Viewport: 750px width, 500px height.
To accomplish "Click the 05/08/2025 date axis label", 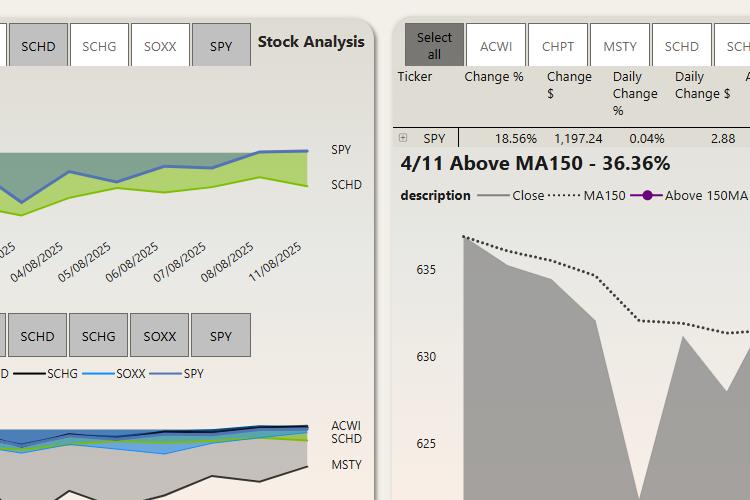I will [x=84, y=262].
